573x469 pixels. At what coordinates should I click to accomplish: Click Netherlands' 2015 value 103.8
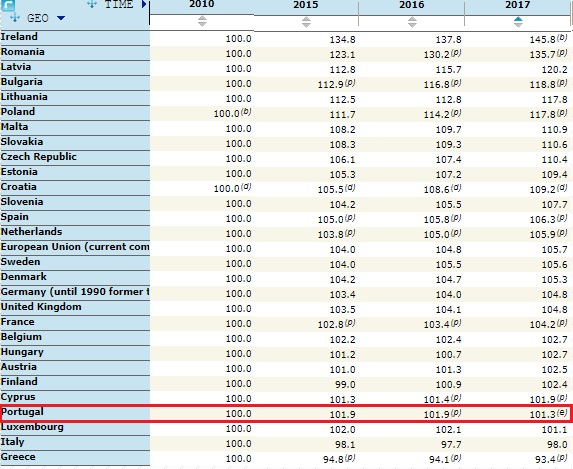[x=331, y=234]
